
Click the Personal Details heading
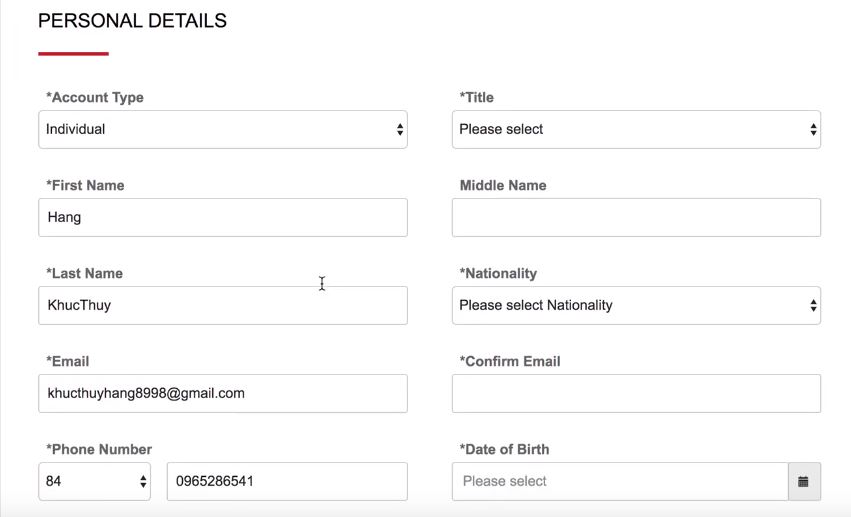click(x=132, y=21)
